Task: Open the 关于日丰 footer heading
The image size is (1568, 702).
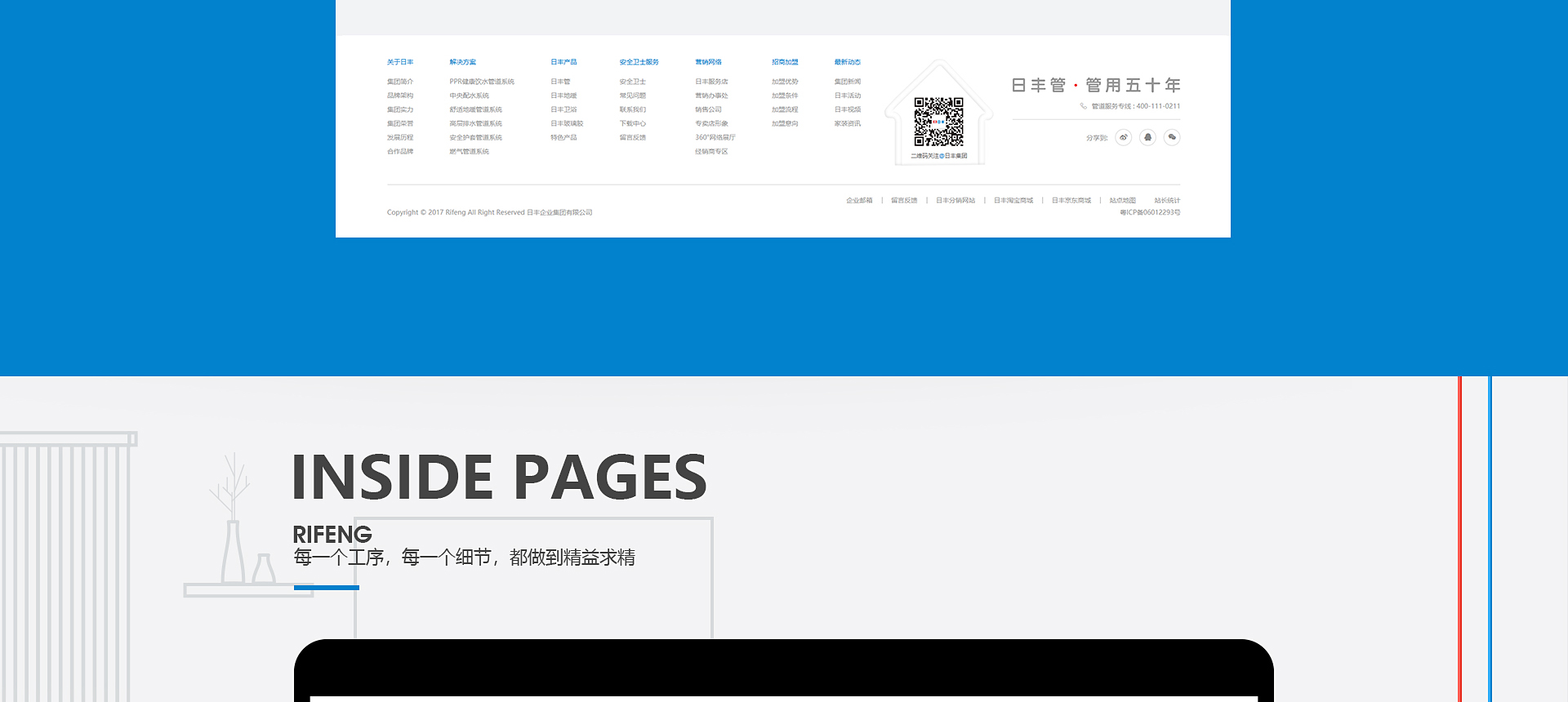Action: pos(400,62)
